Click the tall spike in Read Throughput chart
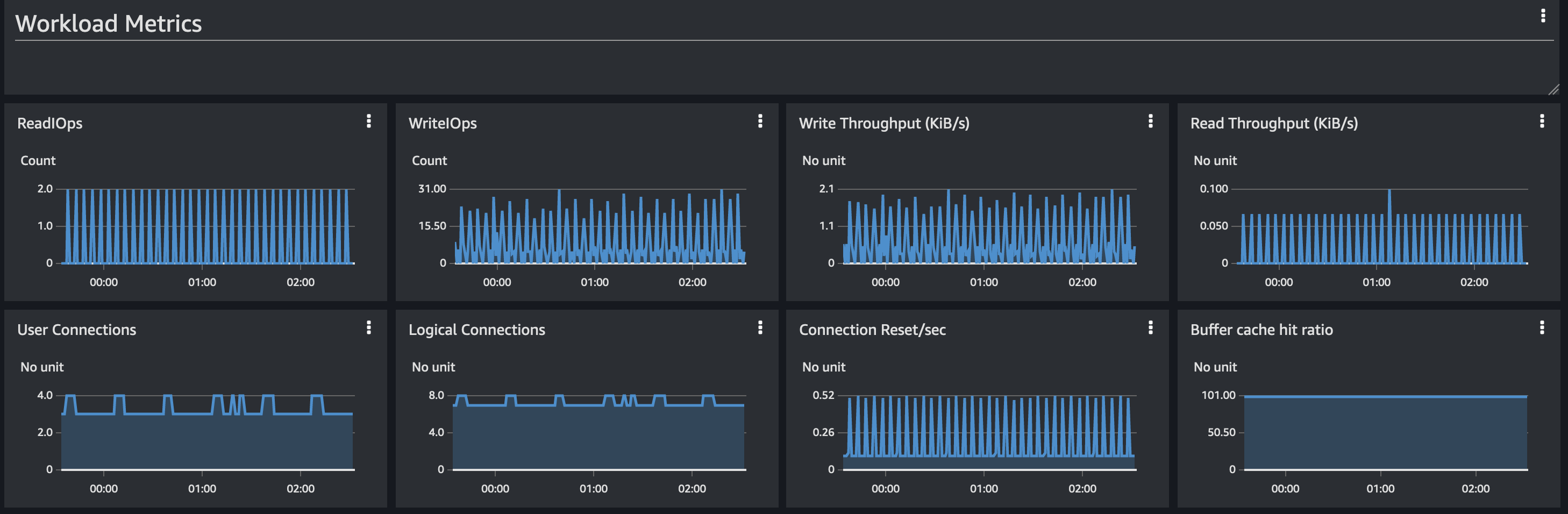The height and width of the screenshot is (514, 1568). 1389,201
